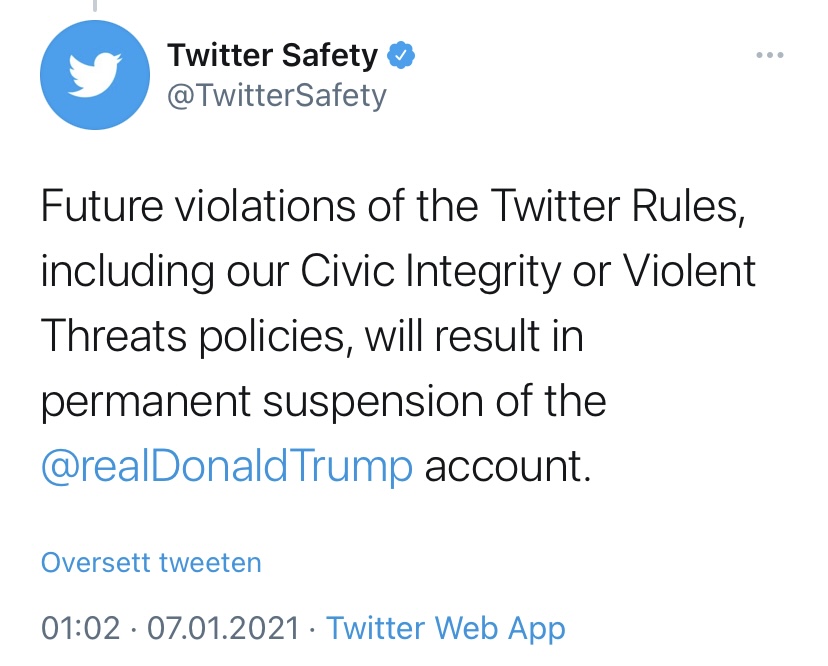Screen dimensions: 828x666
Task: Open the three-dot more options menu
Action: coord(770,56)
